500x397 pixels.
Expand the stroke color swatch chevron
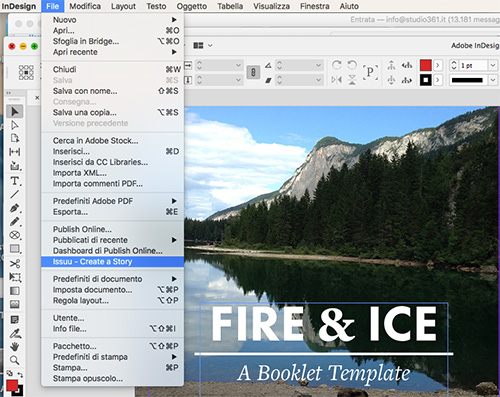438,80
